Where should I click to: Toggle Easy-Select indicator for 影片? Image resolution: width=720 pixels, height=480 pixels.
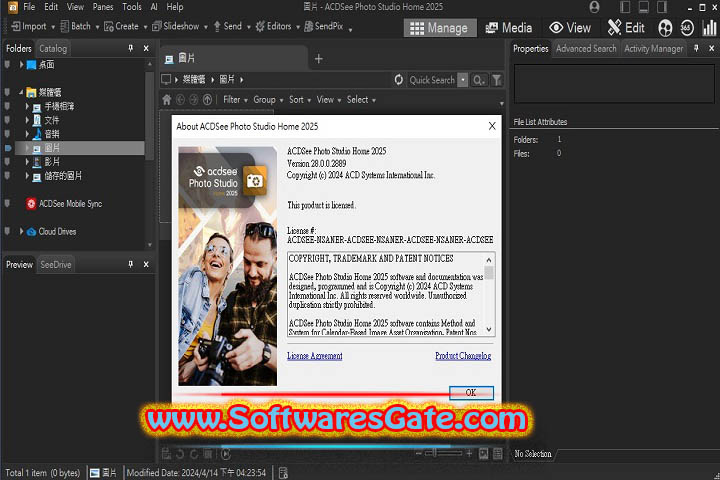7,162
